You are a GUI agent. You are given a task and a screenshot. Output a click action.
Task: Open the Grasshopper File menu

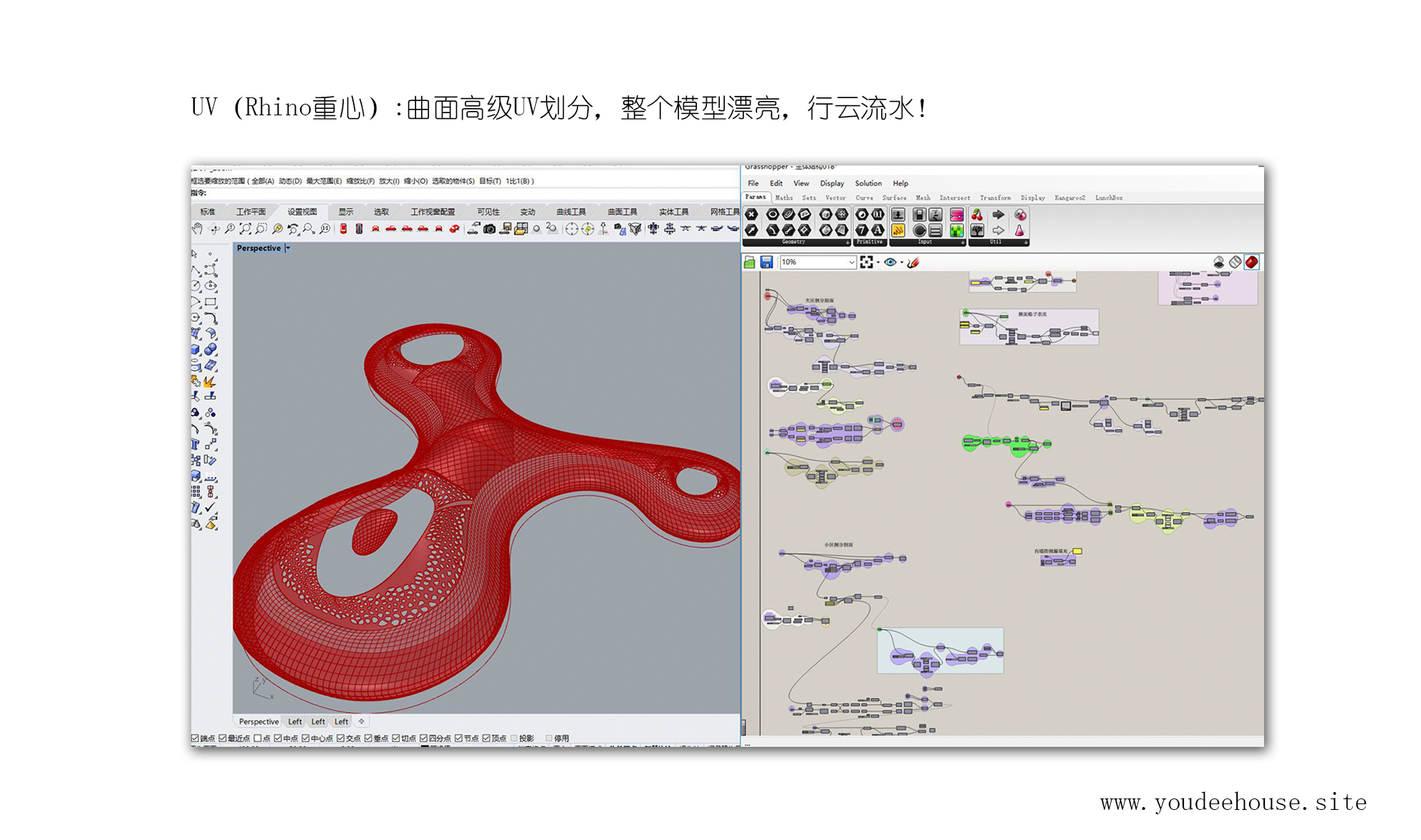click(753, 183)
